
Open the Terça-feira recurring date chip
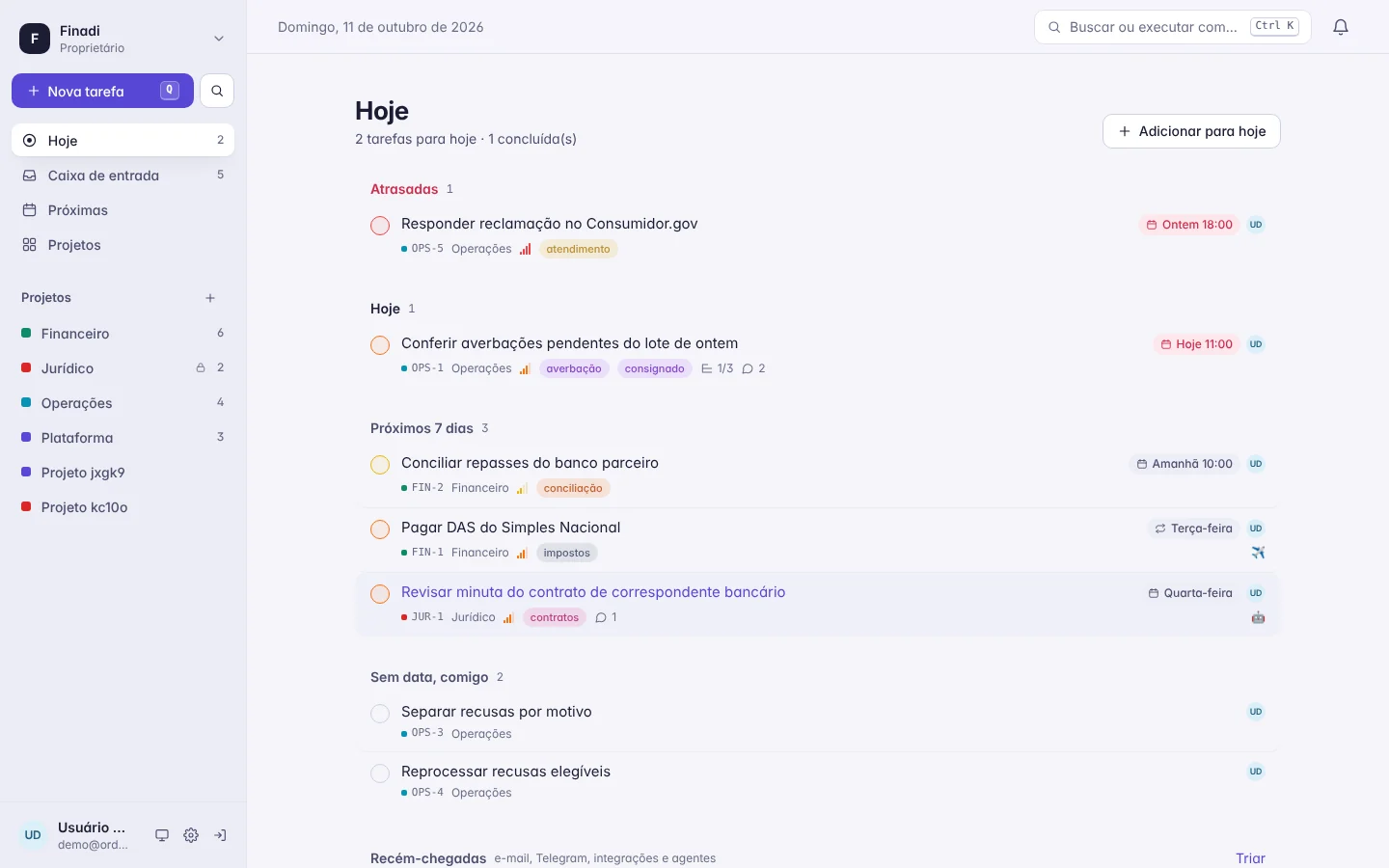(x=1193, y=529)
